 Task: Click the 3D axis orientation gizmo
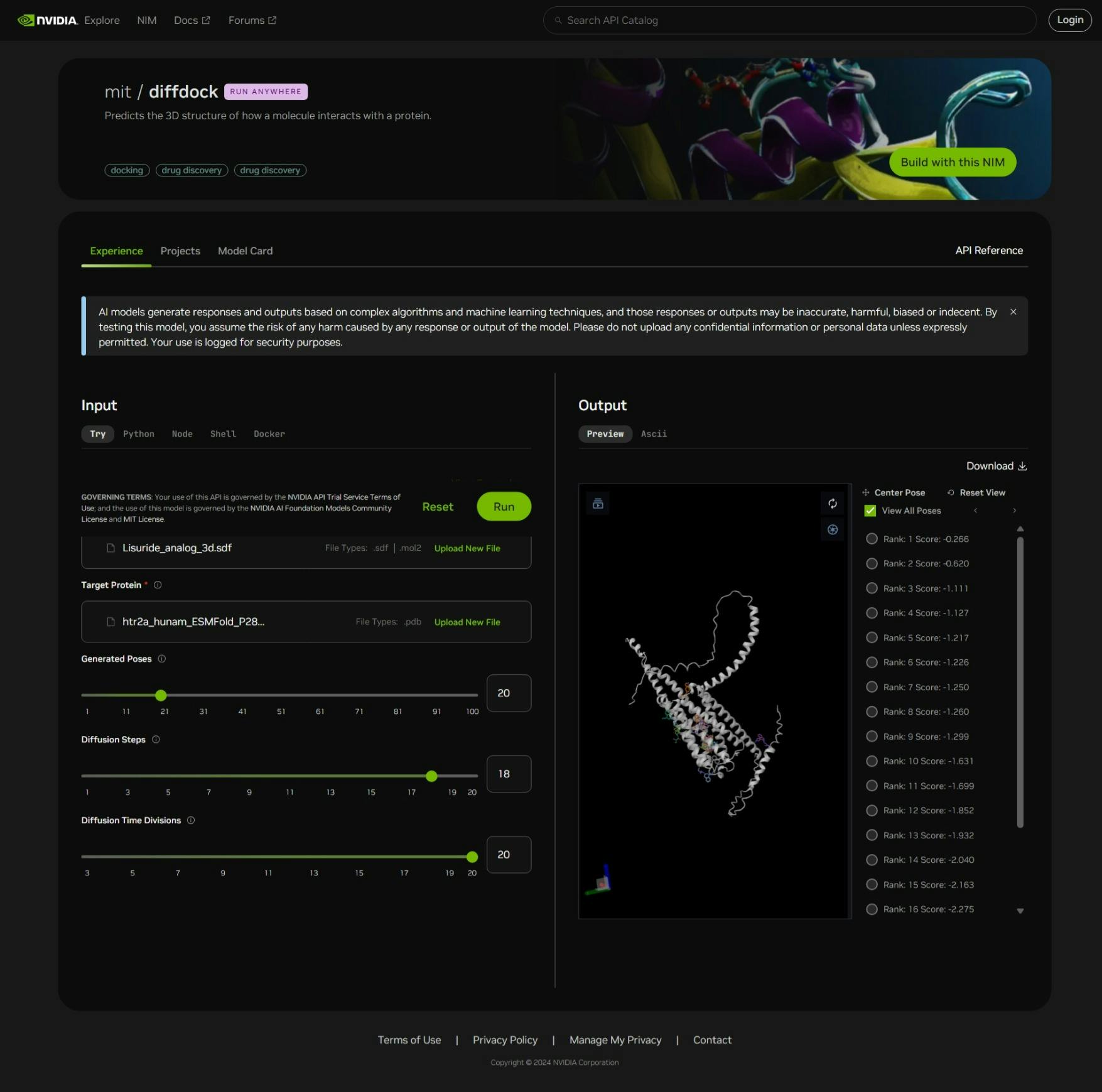click(x=599, y=879)
